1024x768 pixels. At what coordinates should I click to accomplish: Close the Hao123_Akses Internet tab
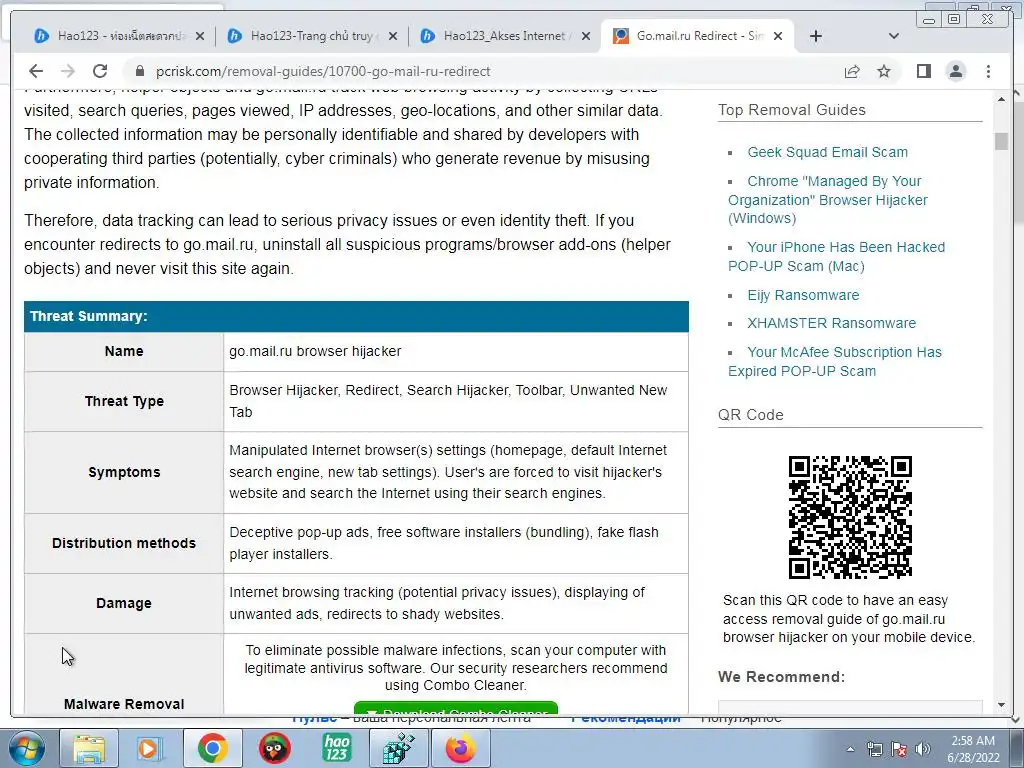[x=586, y=36]
